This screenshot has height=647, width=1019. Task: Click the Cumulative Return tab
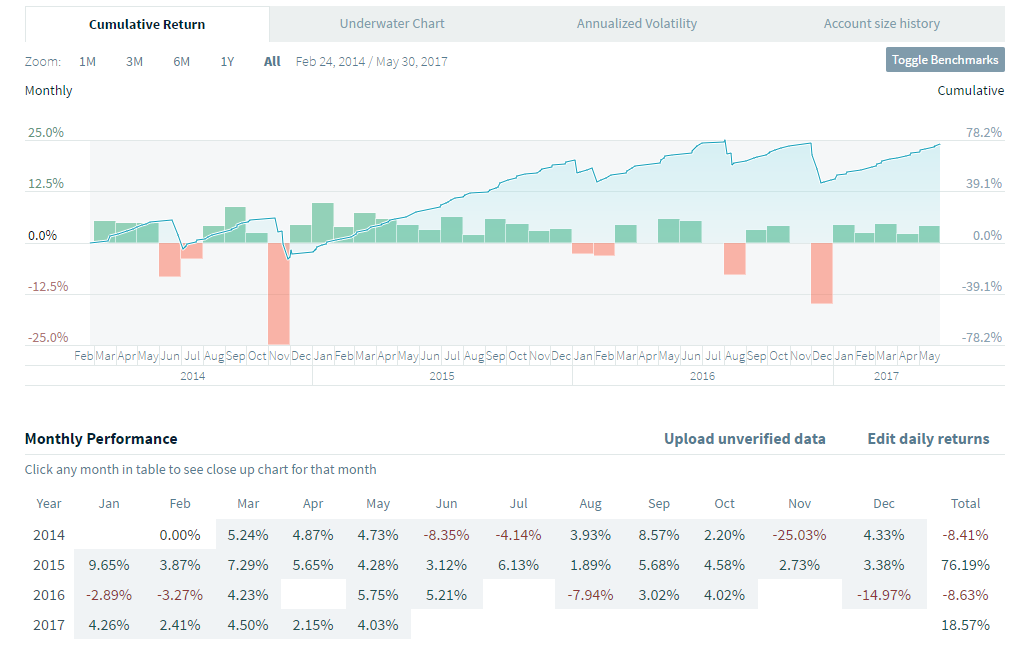tap(147, 24)
